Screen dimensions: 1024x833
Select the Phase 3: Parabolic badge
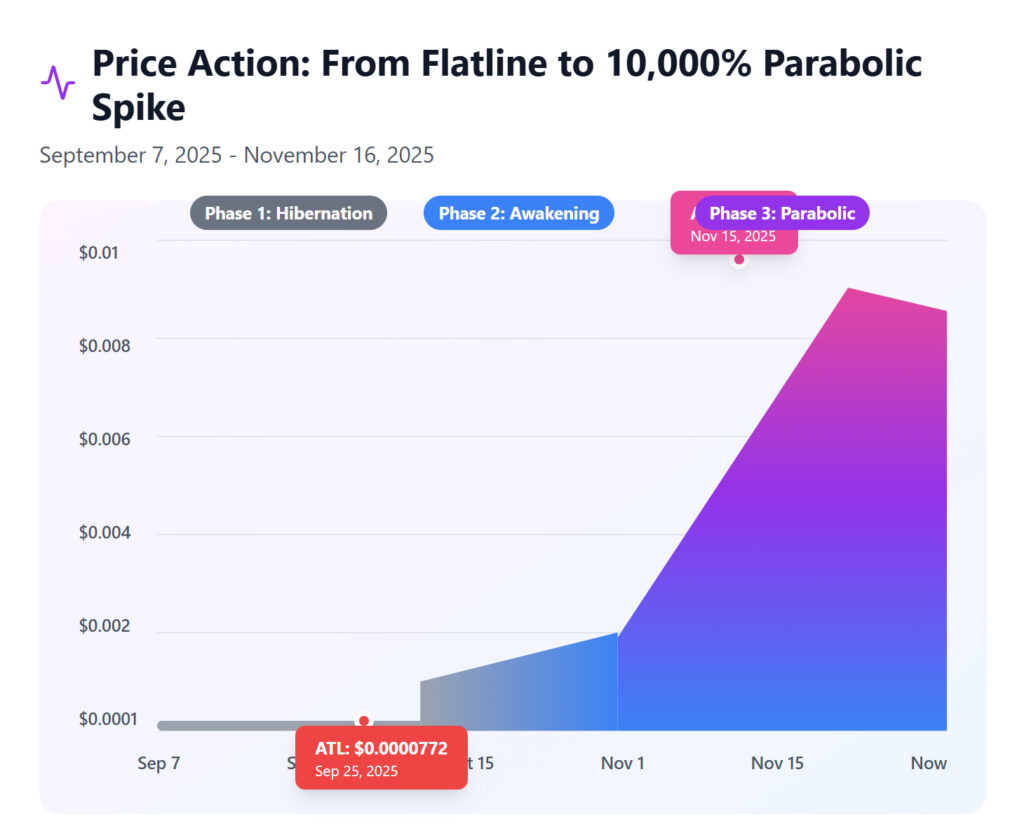pos(782,213)
